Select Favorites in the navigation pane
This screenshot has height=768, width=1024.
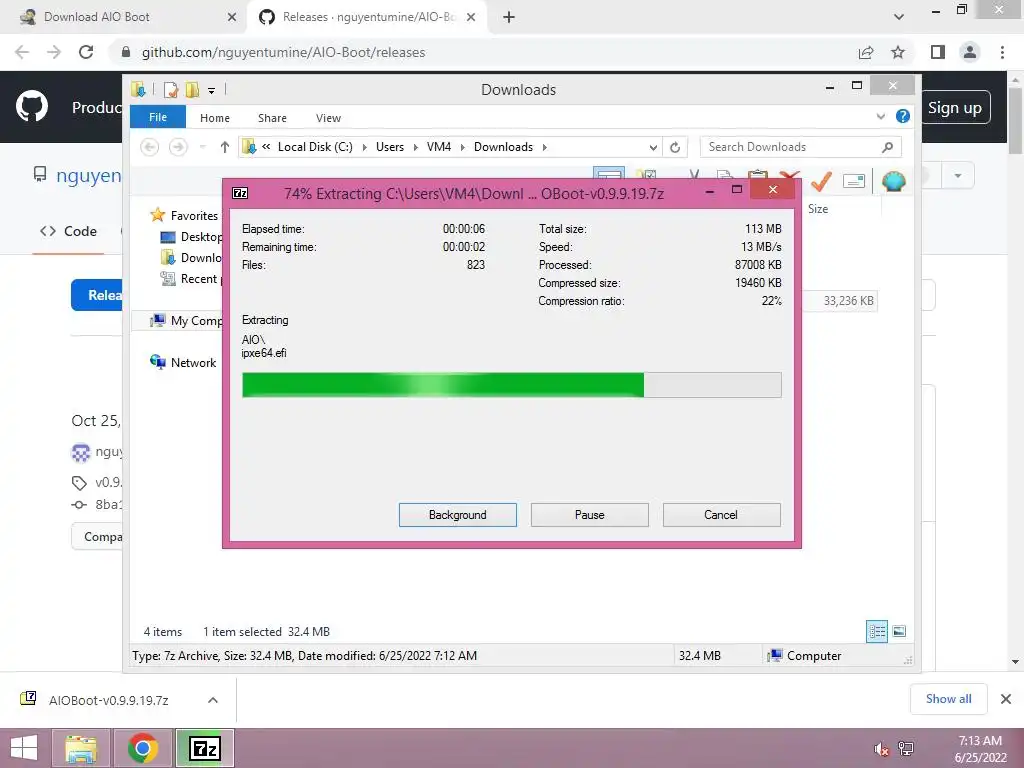(193, 216)
